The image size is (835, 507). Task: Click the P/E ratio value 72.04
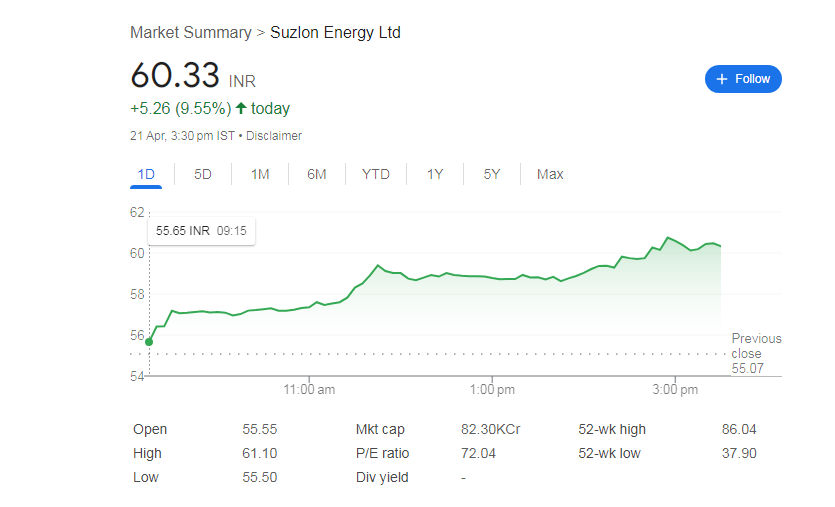tap(478, 453)
